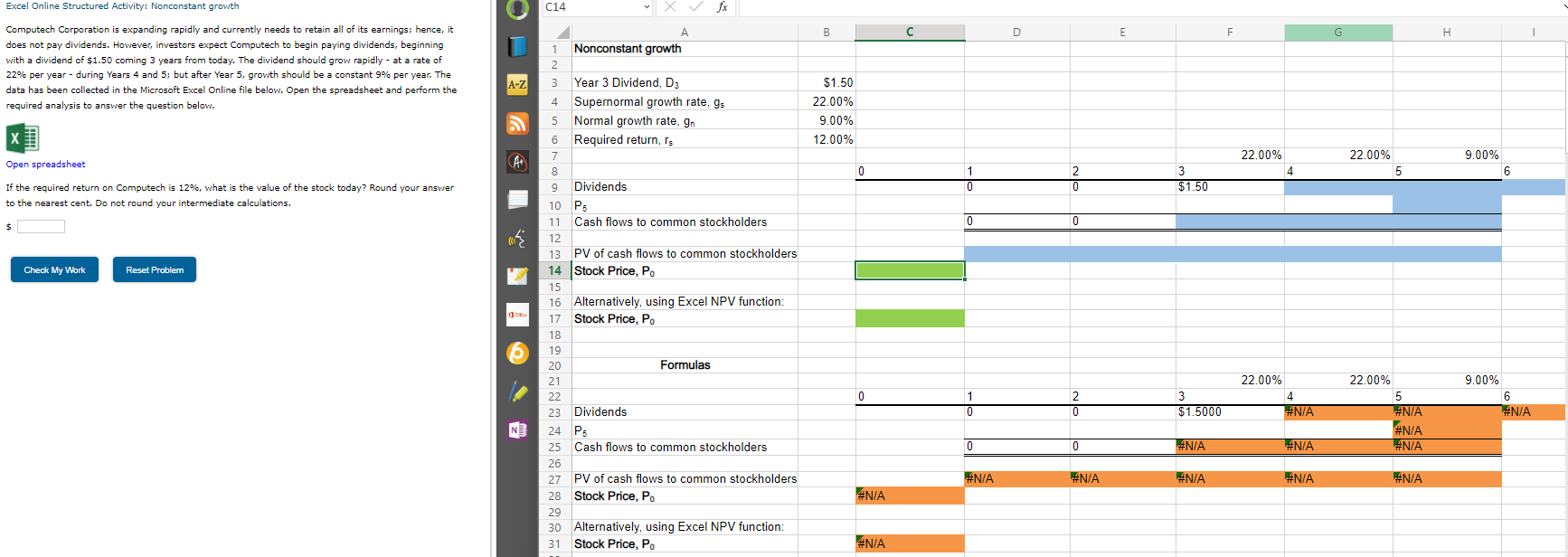Open the OneNote sidebar icon
Image resolution: width=1568 pixels, height=557 pixels.
(517, 430)
